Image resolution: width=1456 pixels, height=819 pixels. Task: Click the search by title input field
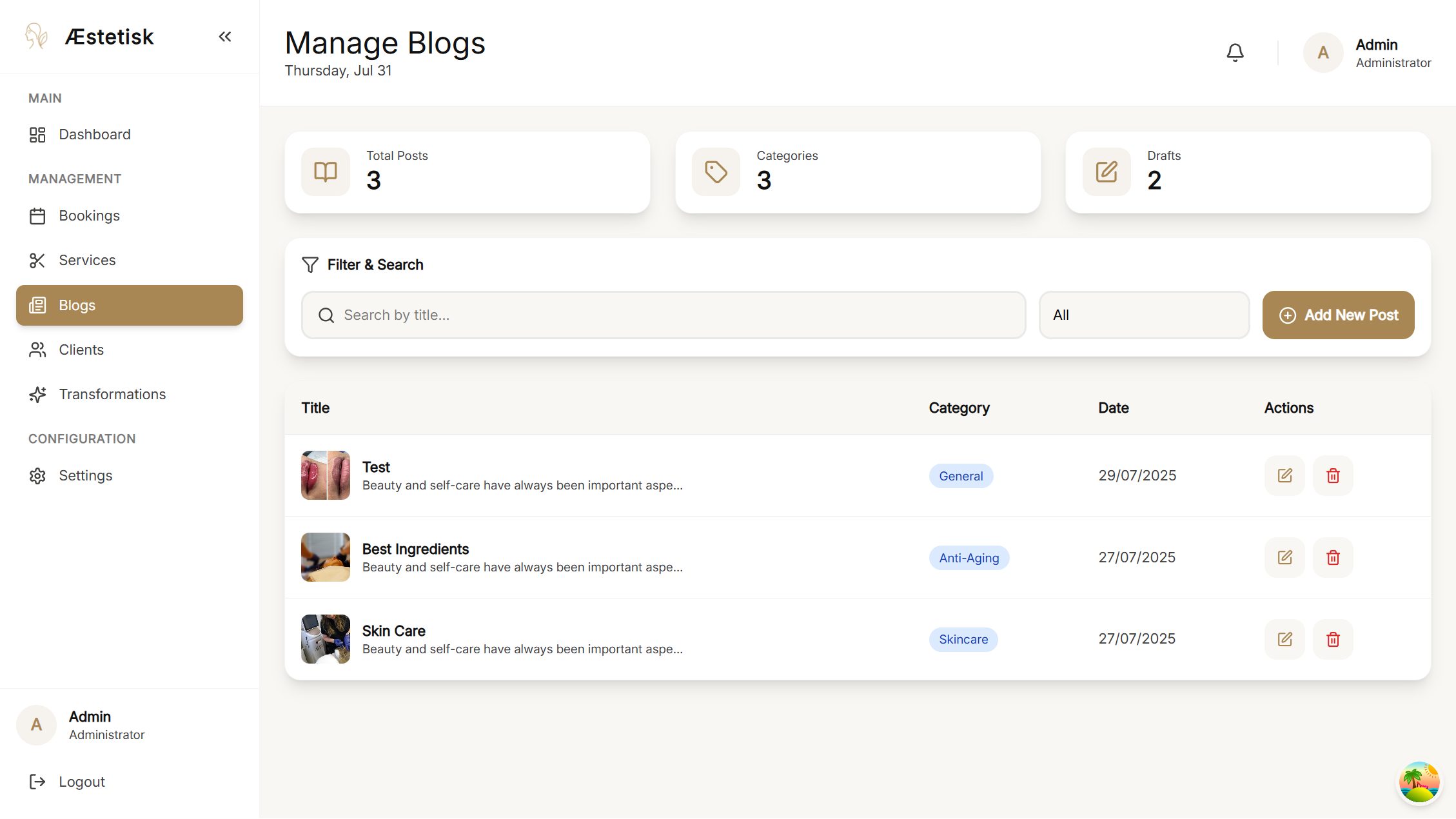tap(664, 315)
